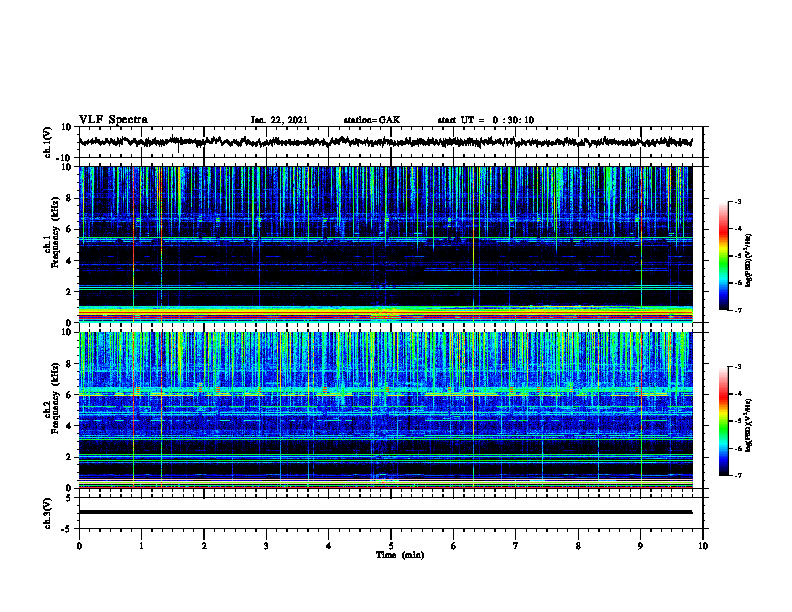Click the "-7" label on ch.1 color bar
The height and width of the screenshot is (612, 792).
click(x=737, y=310)
